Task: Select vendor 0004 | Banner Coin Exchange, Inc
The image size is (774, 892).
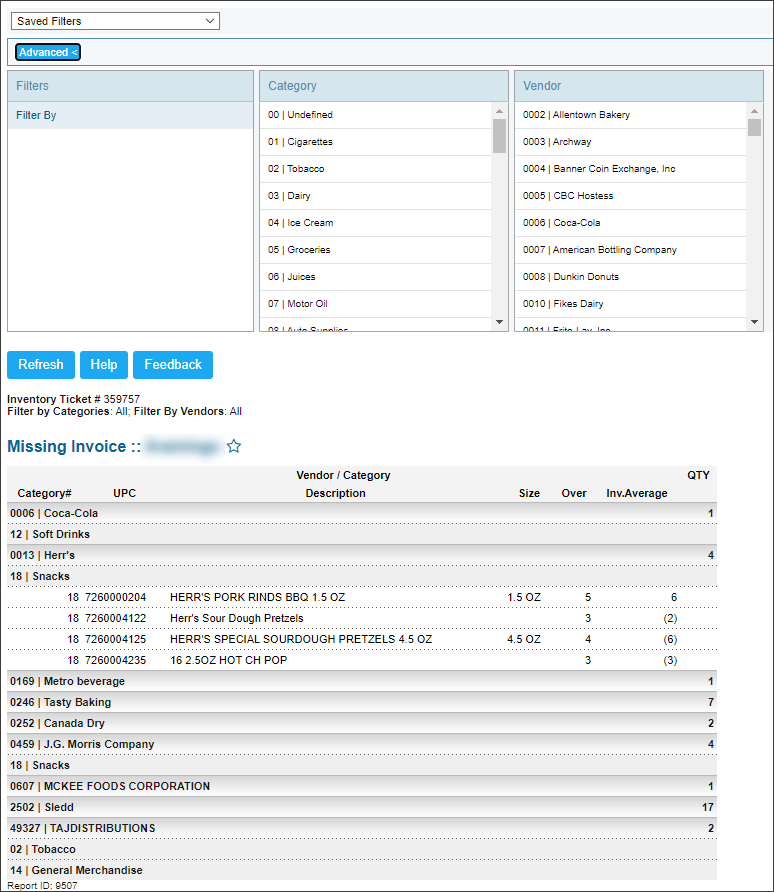Action: (630, 169)
